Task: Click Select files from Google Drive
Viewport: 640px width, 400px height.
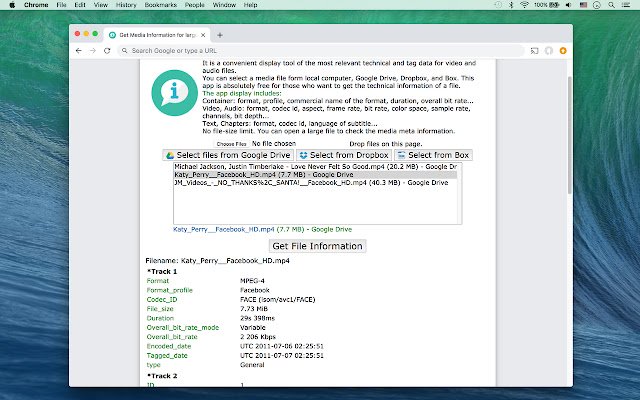Action: (x=228, y=155)
